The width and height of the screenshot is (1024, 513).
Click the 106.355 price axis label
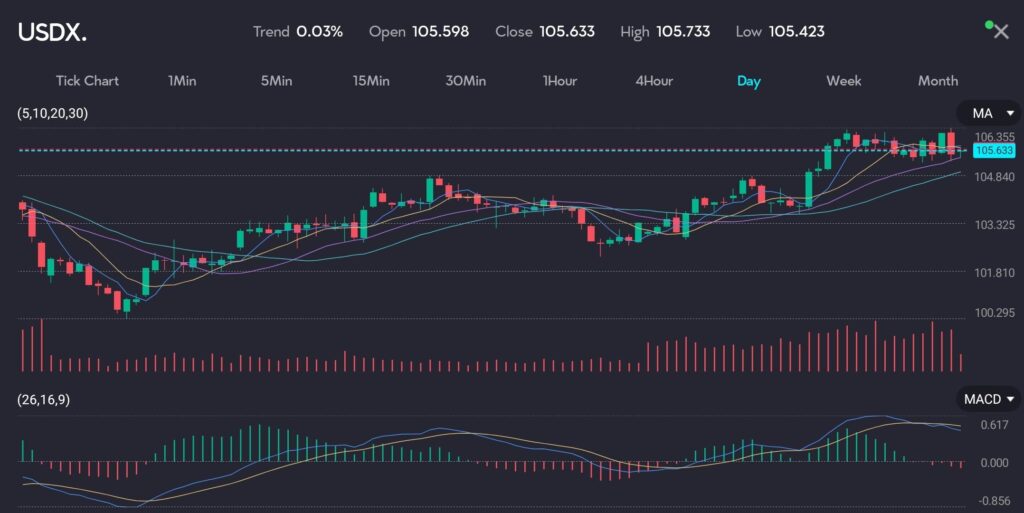(x=994, y=137)
